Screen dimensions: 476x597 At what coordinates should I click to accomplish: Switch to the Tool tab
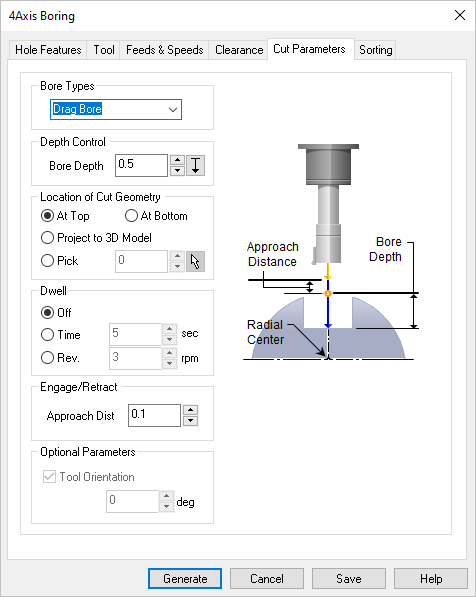click(x=104, y=50)
